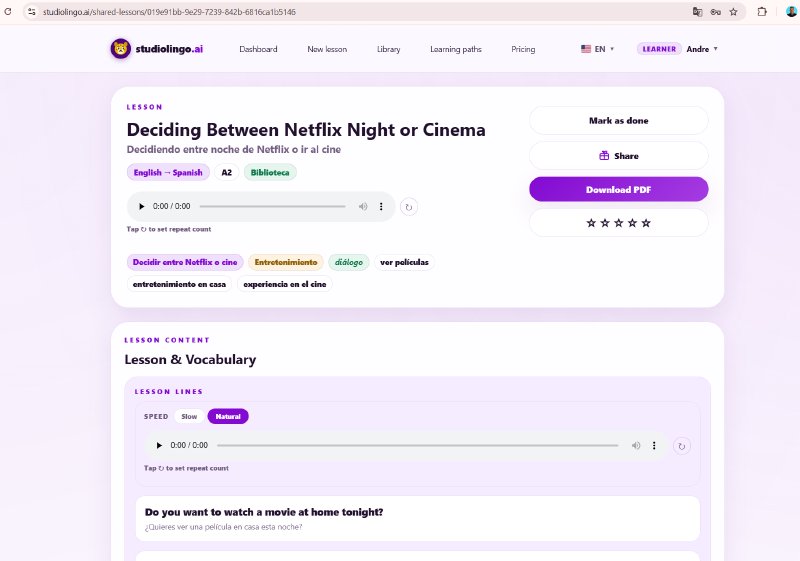Reload the page with browser refresh icon
Image resolution: width=800 pixels, height=561 pixels.
coord(8,11)
